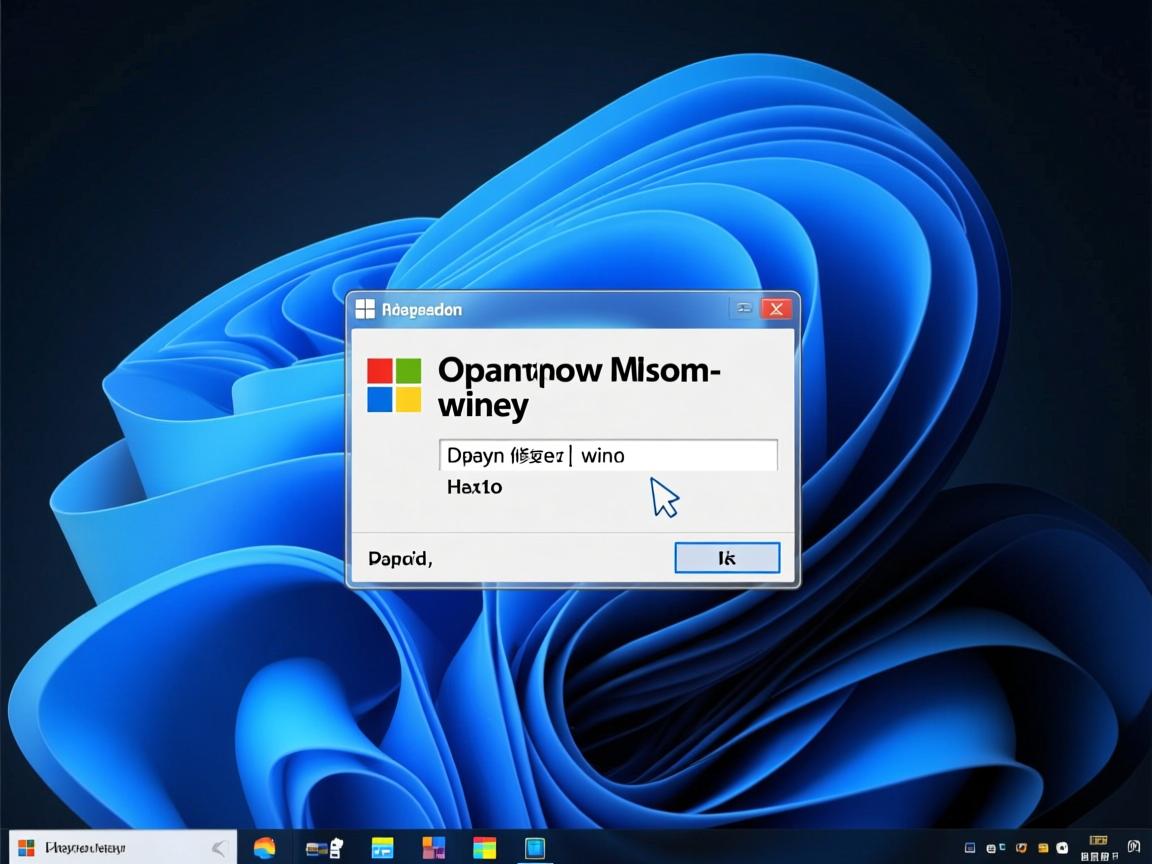Click the large four-color Microsoft logo in the dialog

(x=394, y=385)
